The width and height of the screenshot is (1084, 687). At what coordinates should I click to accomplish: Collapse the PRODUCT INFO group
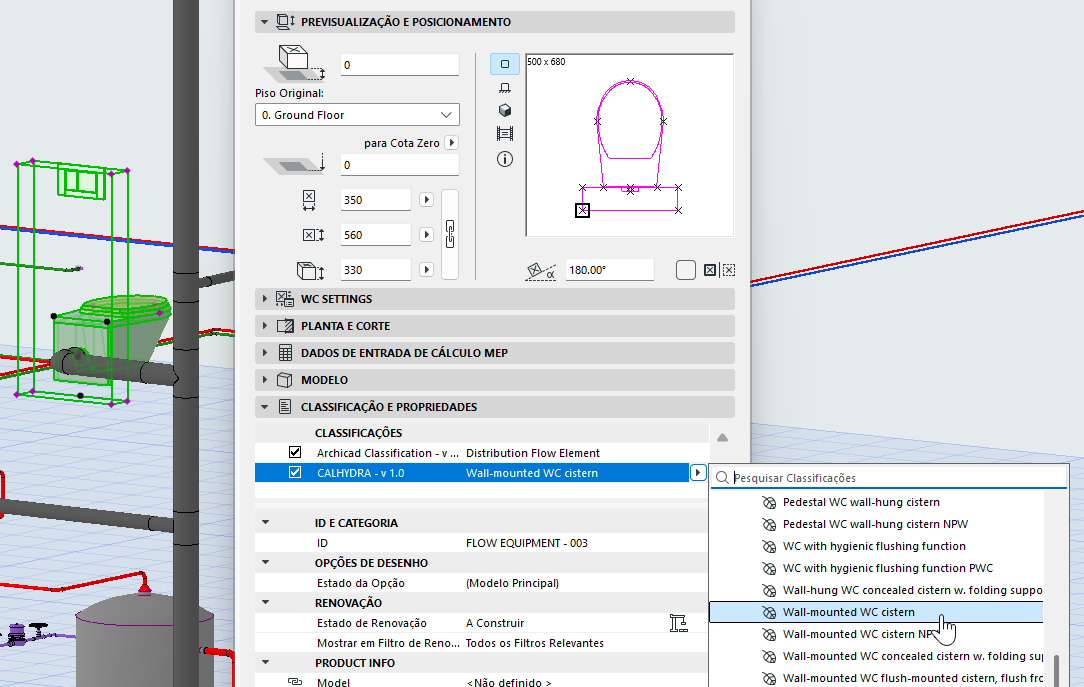click(x=265, y=662)
